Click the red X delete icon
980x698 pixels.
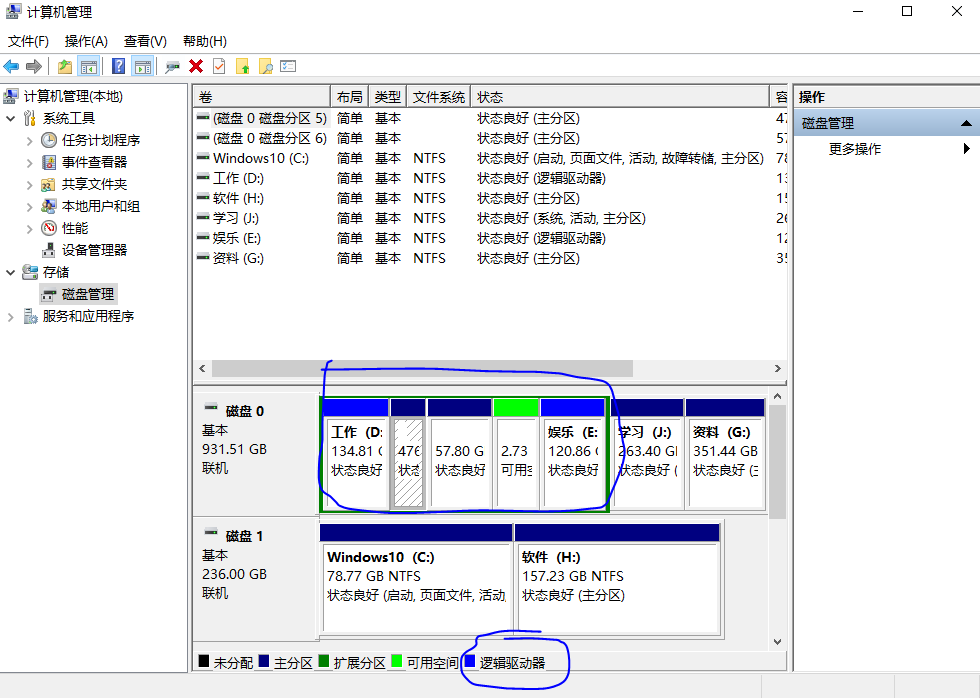[x=196, y=66]
